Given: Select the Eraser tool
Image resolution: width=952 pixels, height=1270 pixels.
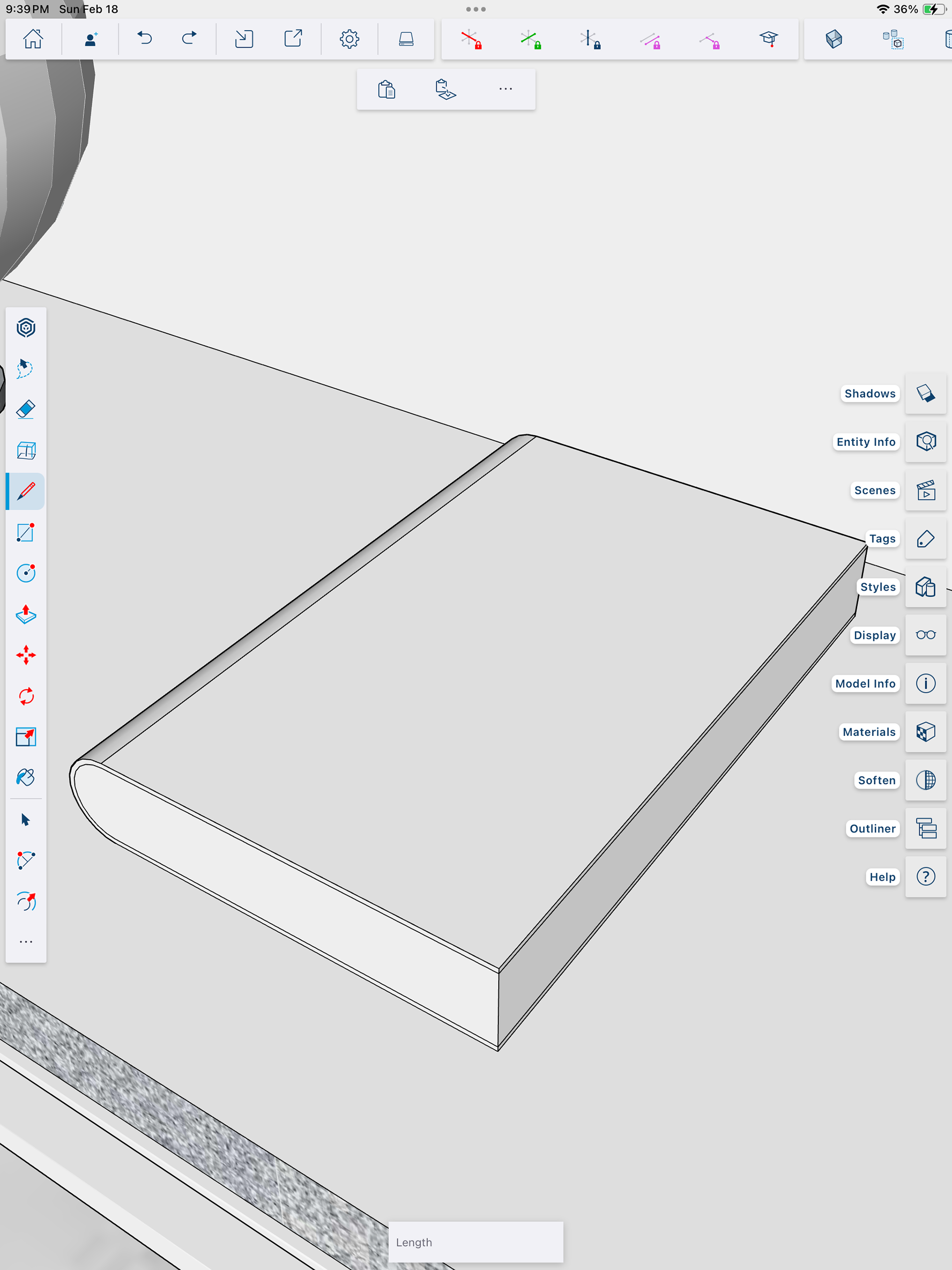Looking at the screenshot, I should pyautogui.click(x=26, y=409).
